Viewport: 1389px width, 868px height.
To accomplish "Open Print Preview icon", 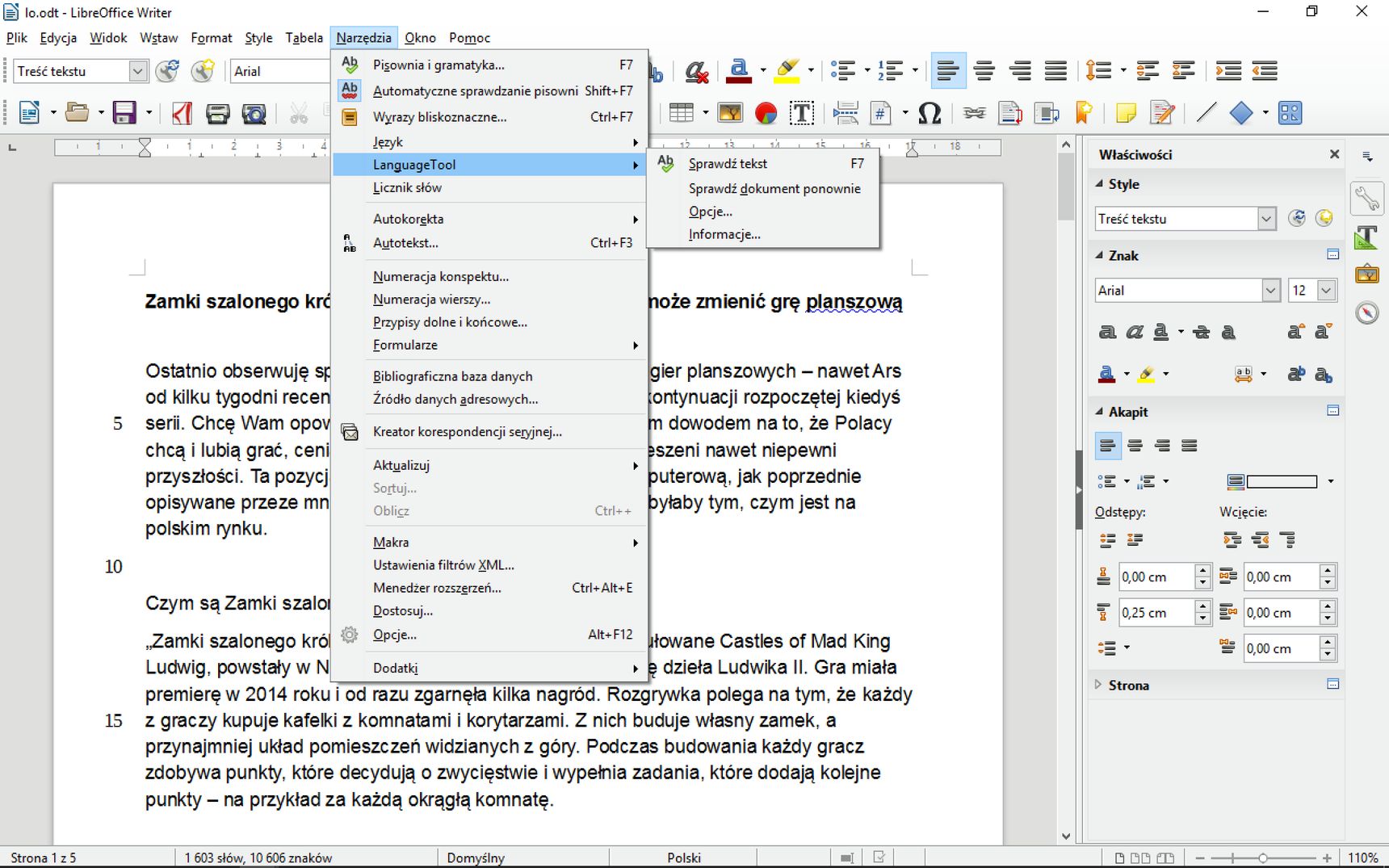I will [254, 113].
